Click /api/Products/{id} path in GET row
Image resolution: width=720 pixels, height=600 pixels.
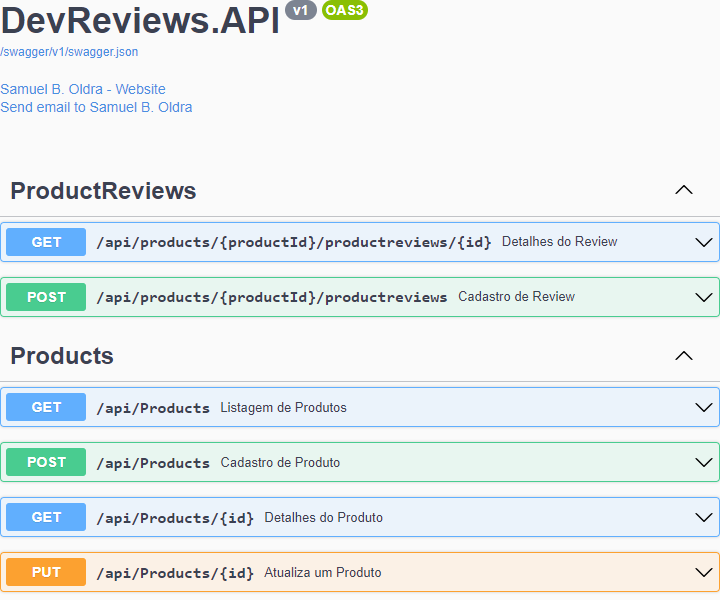[x=175, y=518]
